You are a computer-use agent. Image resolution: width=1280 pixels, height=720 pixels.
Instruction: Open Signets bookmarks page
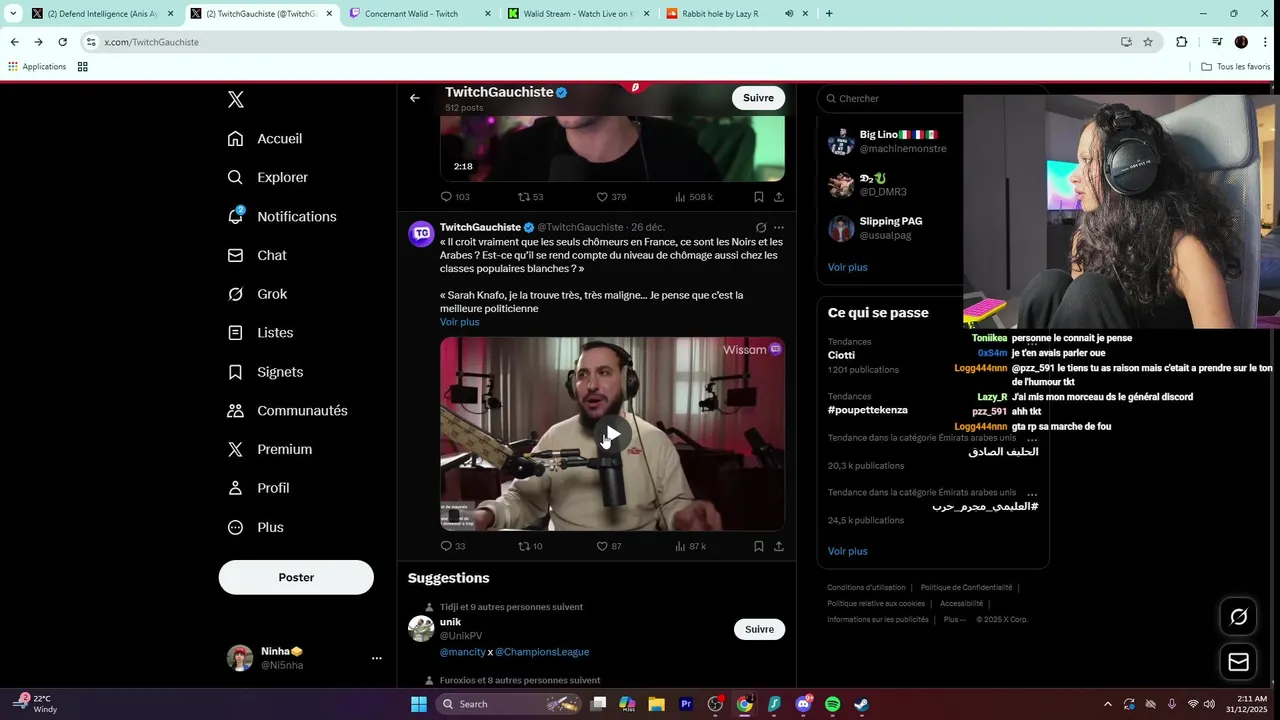(265, 372)
